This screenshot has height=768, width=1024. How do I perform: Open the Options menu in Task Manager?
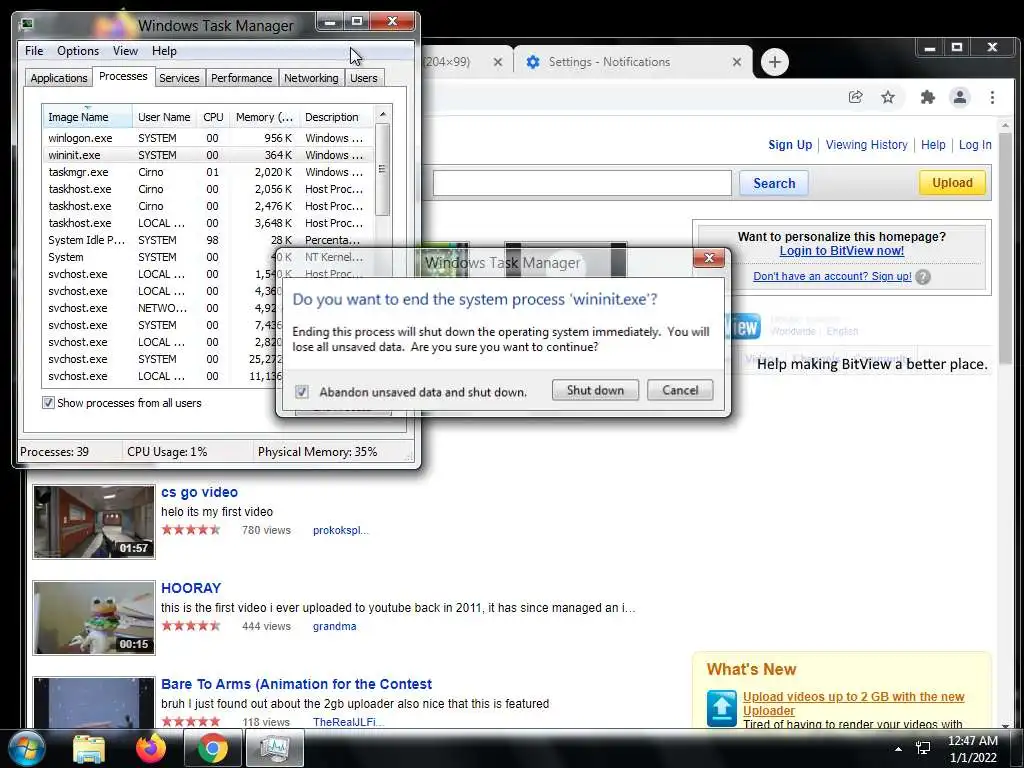(78, 51)
